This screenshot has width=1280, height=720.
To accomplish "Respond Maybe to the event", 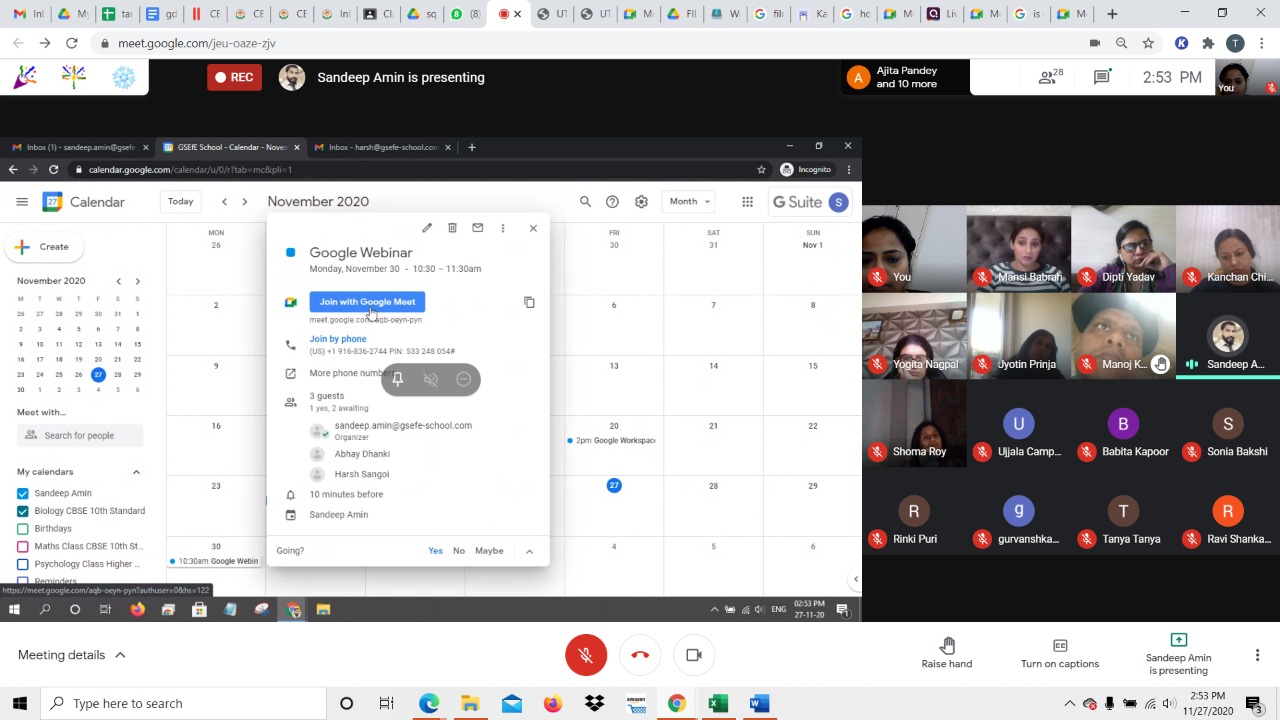I will 489,551.
